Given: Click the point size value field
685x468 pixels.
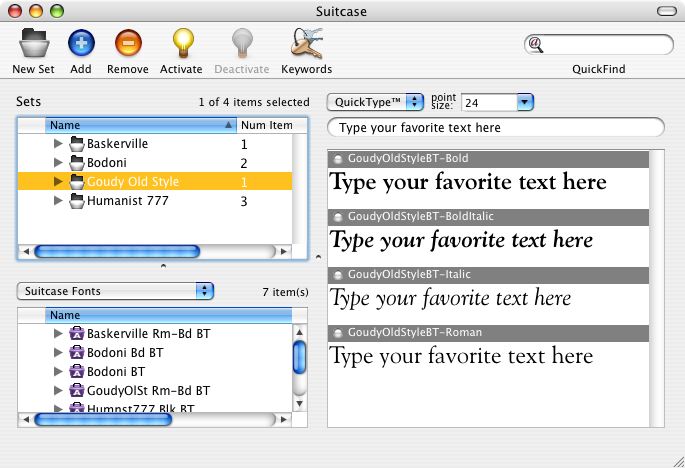Looking at the screenshot, I should [489, 103].
